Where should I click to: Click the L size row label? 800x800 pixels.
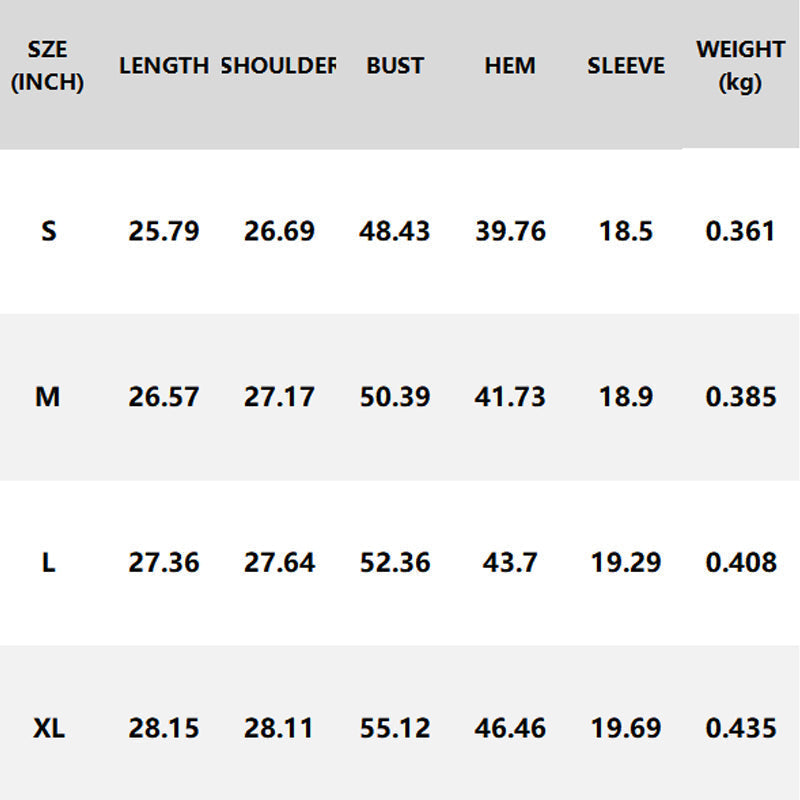point(48,563)
